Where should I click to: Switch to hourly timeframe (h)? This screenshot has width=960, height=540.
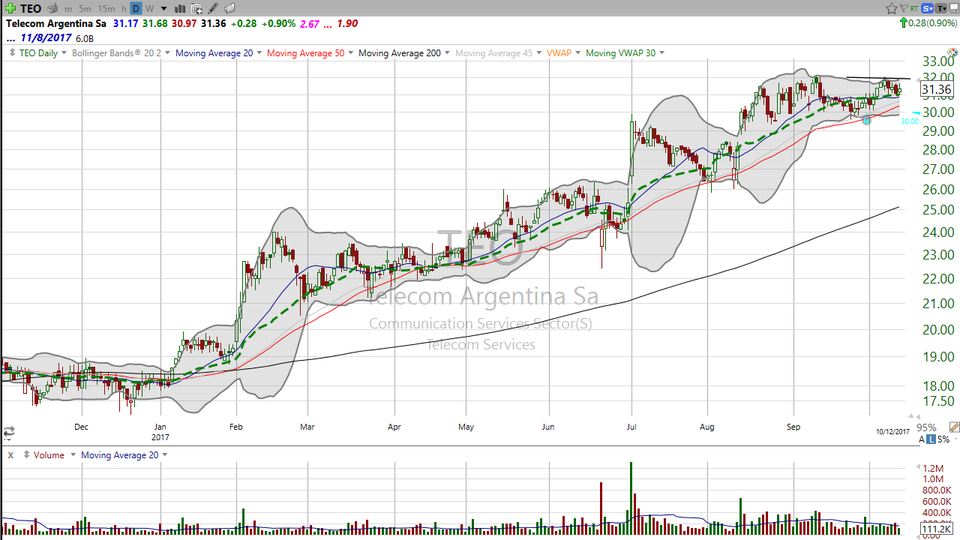pos(124,9)
